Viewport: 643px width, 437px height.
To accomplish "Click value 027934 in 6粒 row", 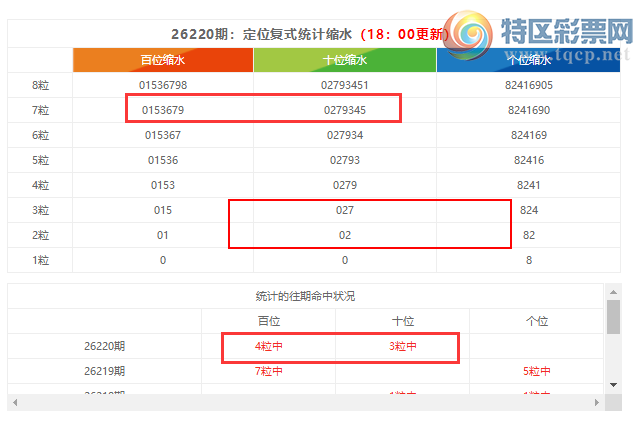I will click(345, 135).
